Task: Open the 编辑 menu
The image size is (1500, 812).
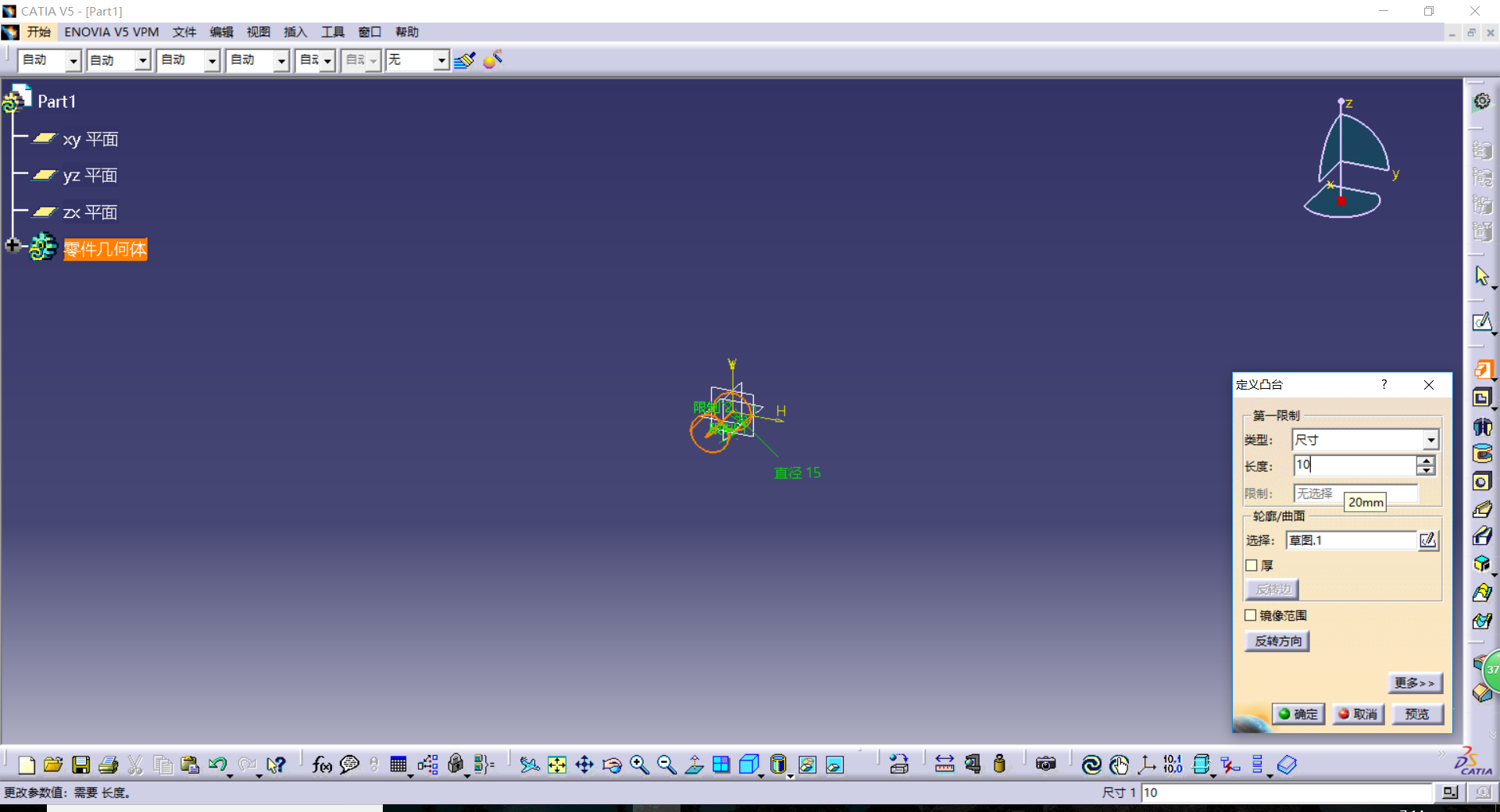Action: (x=221, y=32)
